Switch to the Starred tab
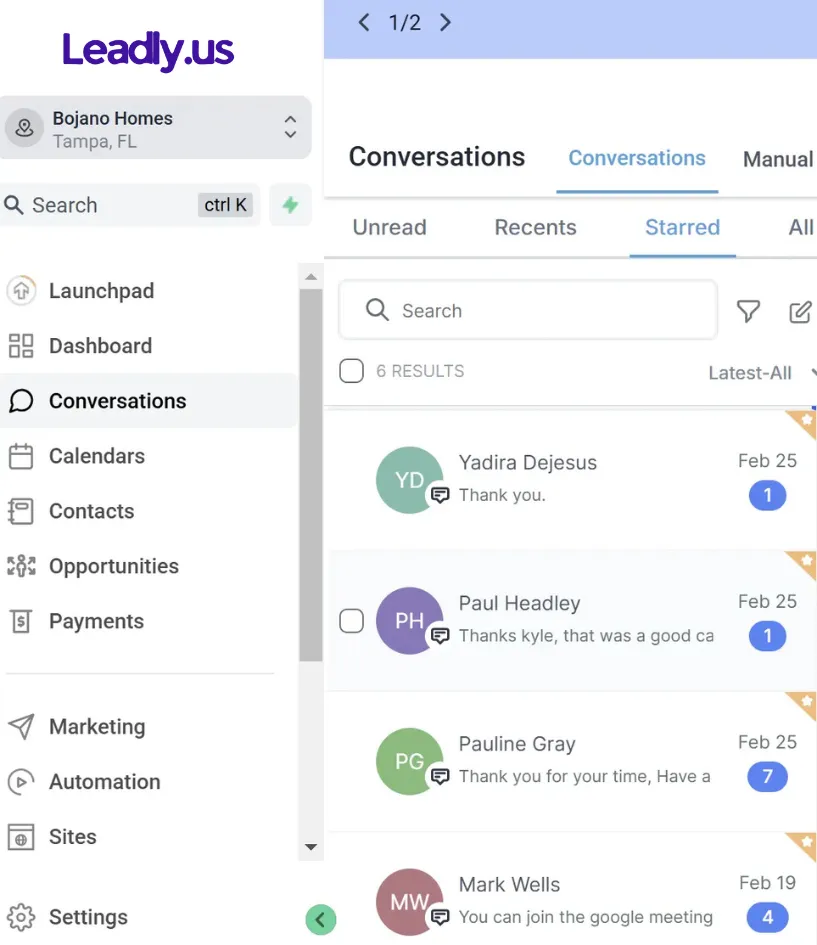This screenshot has width=817, height=945. [x=683, y=227]
